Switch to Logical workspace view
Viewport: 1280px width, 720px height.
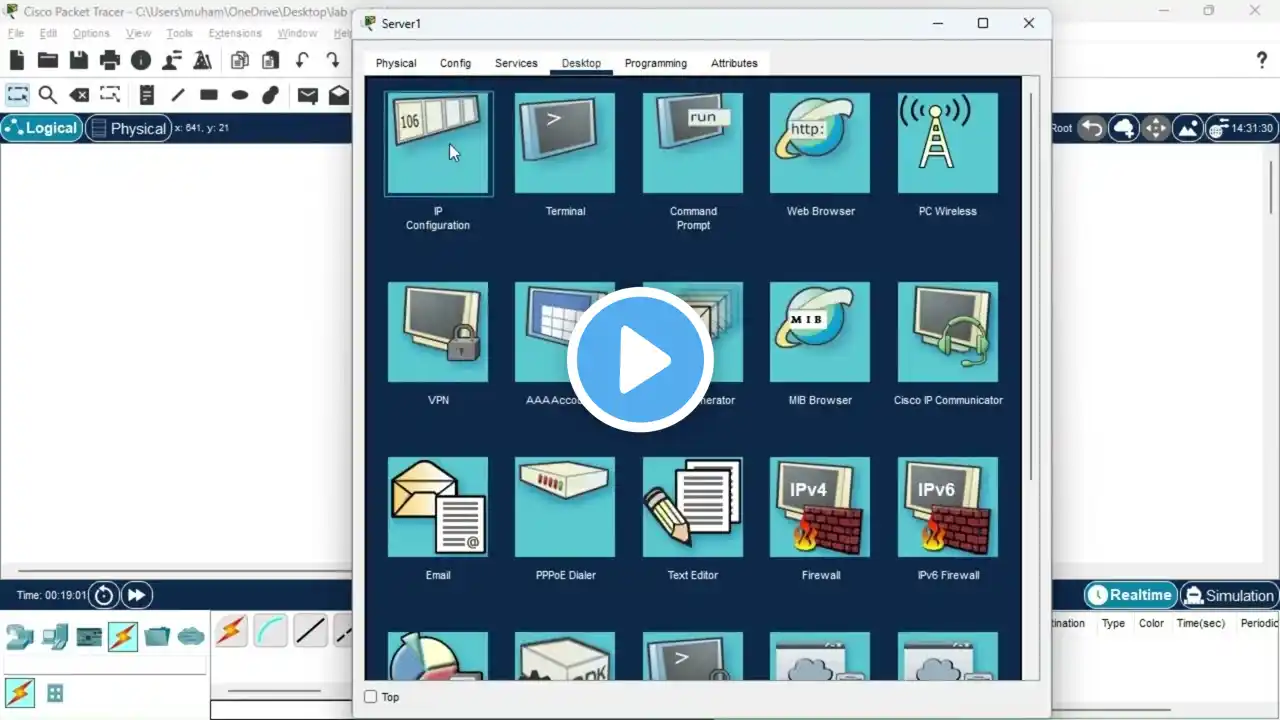(41, 128)
